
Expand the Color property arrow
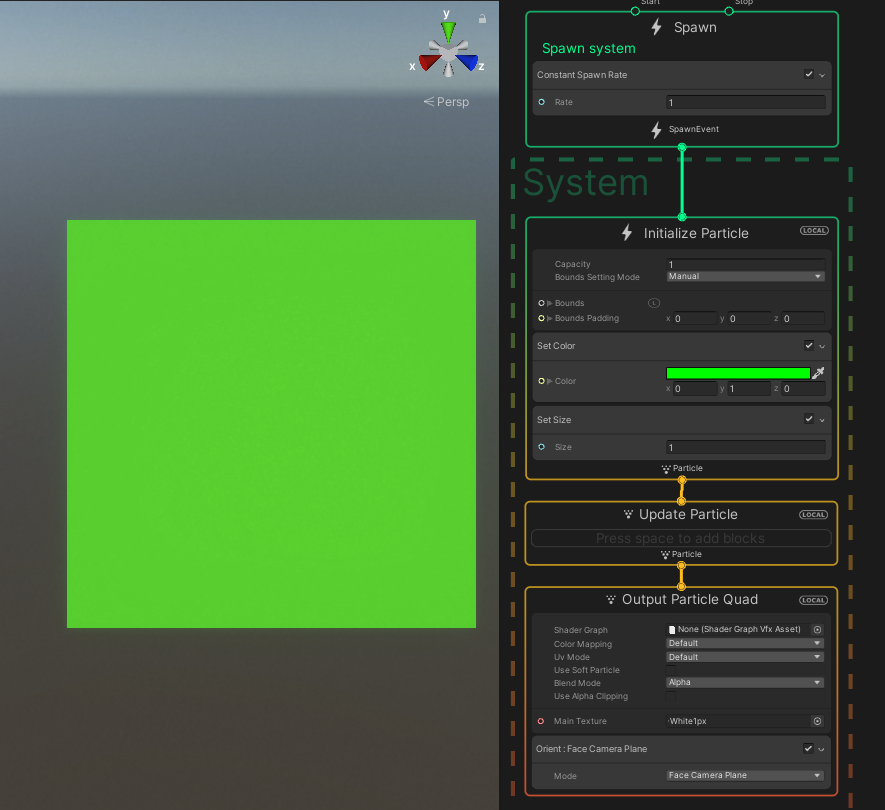click(x=550, y=381)
